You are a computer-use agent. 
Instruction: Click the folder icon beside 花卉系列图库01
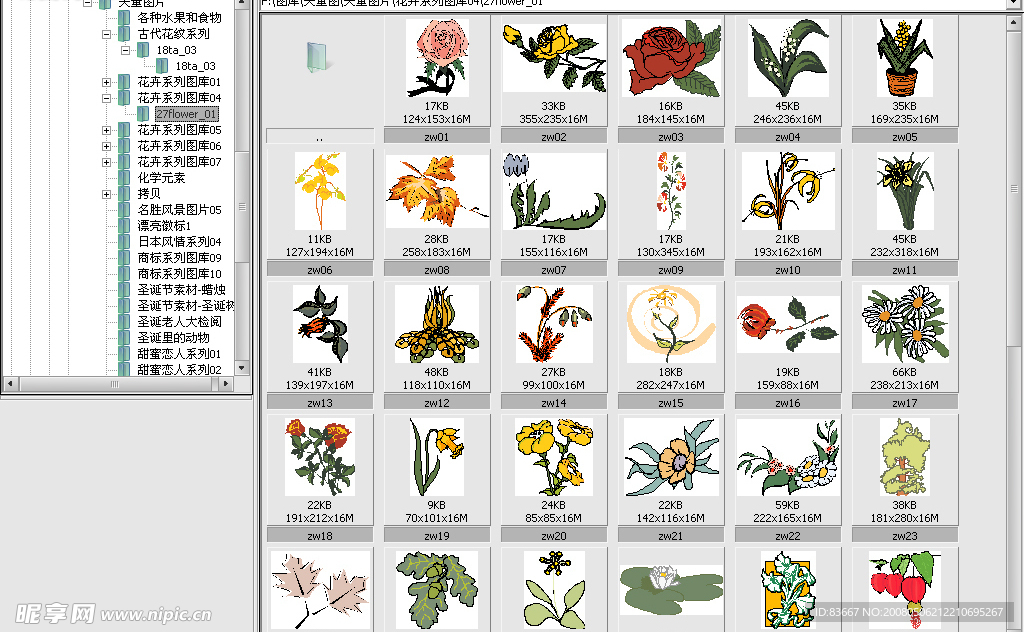(123, 82)
